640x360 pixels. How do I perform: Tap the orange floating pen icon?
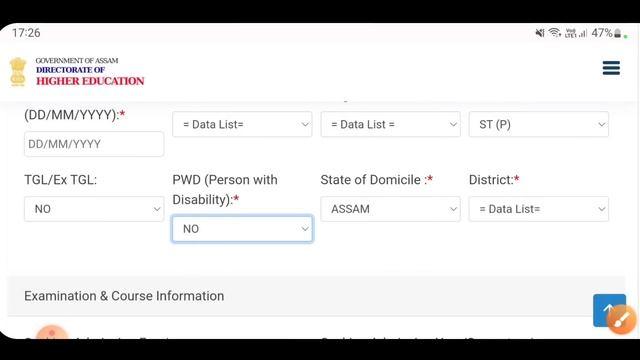622,320
